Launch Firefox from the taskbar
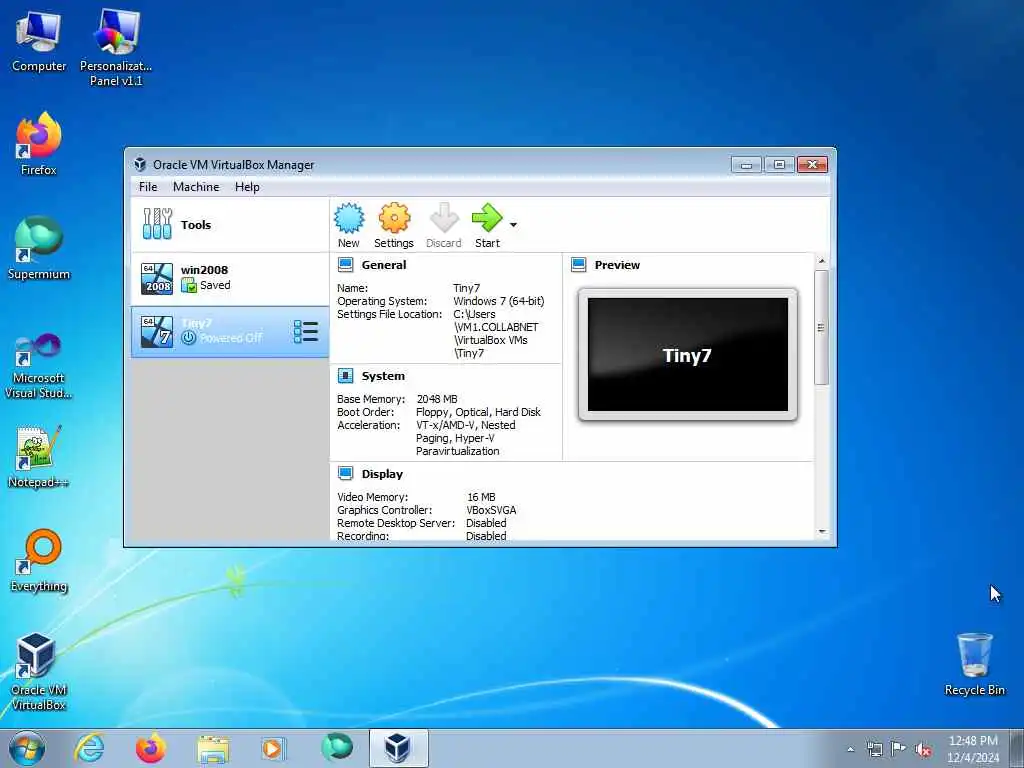 tap(151, 748)
